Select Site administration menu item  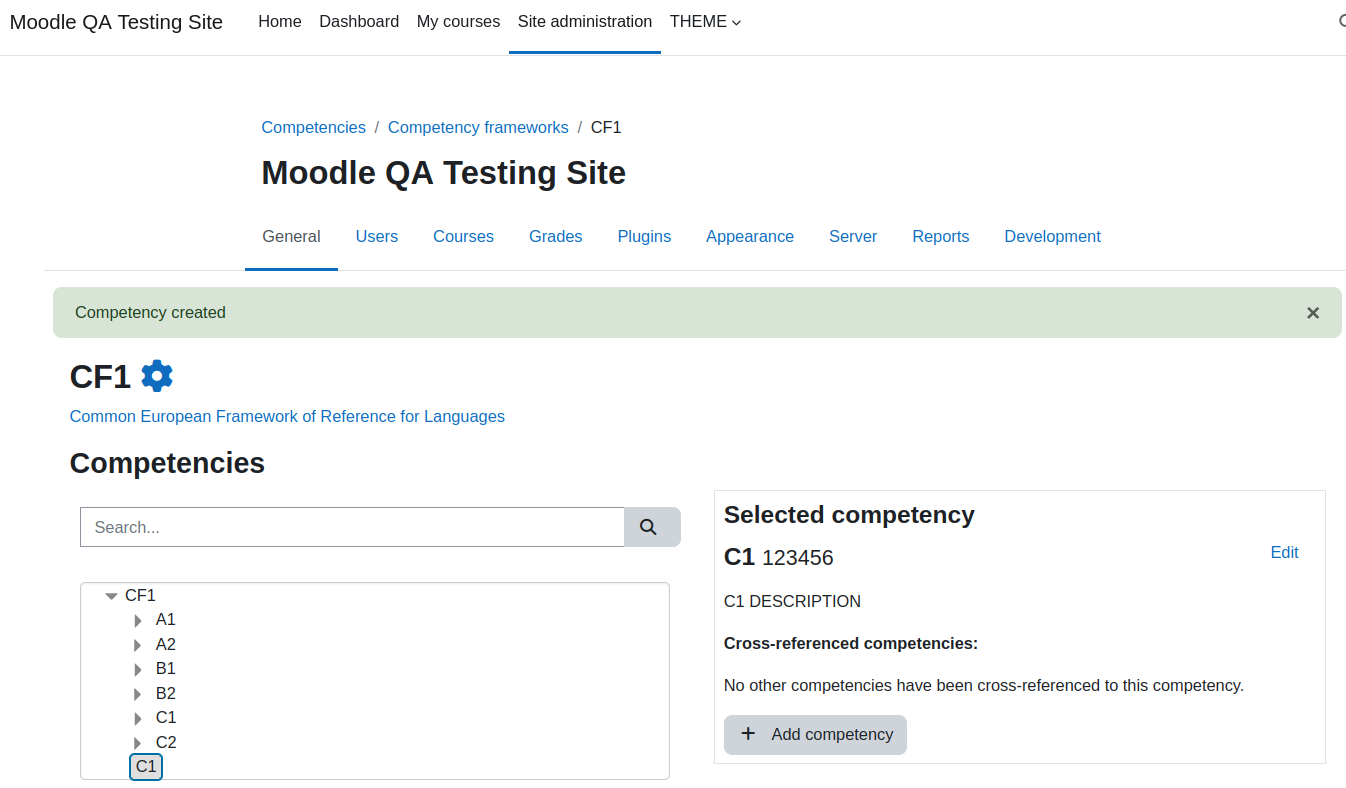click(x=585, y=21)
